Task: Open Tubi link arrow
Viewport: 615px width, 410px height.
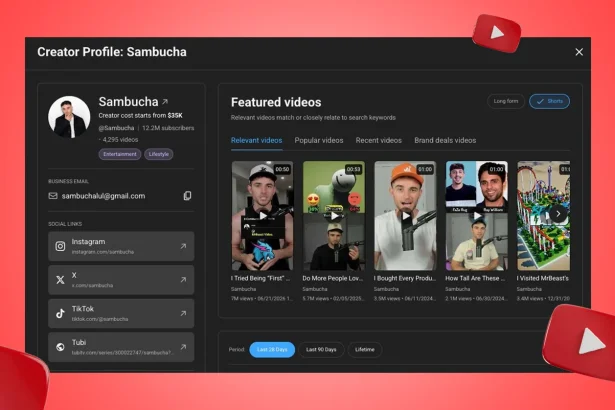Action: click(x=183, y=347)
